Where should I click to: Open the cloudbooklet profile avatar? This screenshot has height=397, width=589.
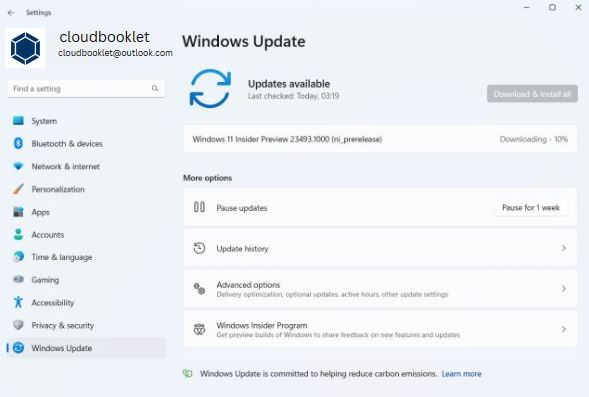25,48
